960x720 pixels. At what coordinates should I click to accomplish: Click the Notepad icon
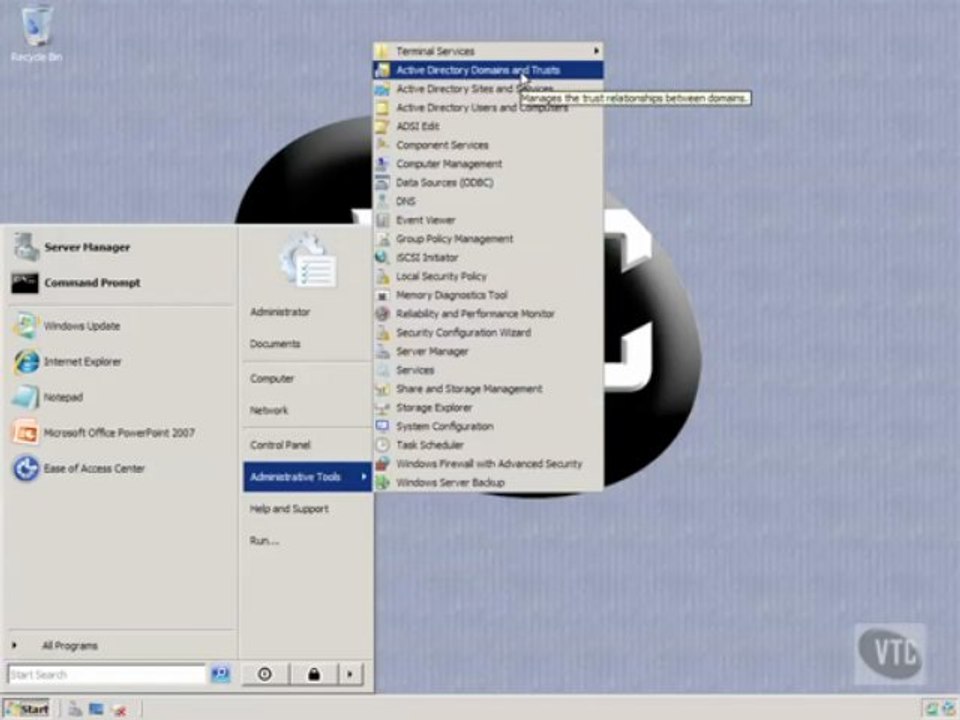(x=26, y=397)
